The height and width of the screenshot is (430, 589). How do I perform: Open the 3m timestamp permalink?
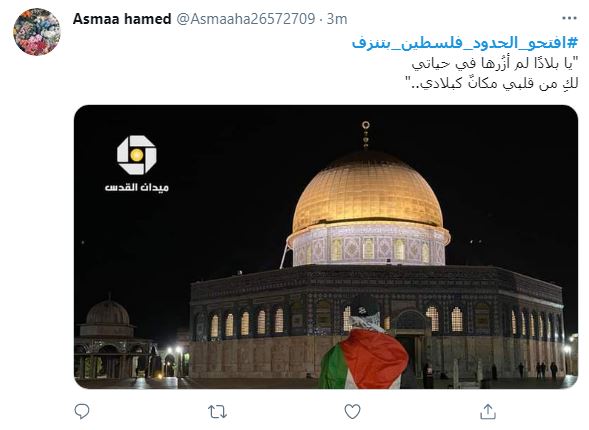pyautogui.click(x=337, y=19)
